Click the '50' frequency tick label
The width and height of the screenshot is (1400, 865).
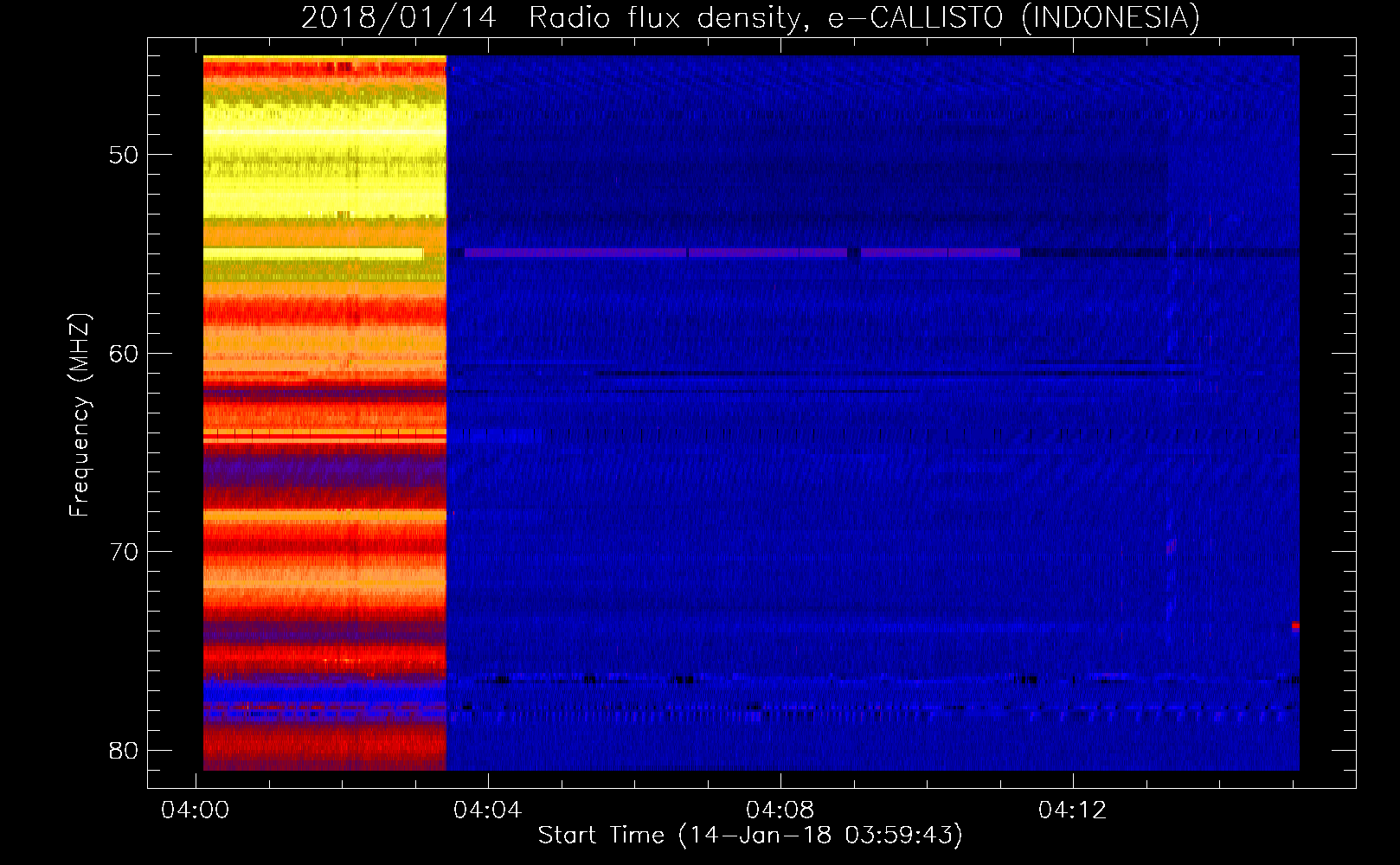(x=124, y=155)
